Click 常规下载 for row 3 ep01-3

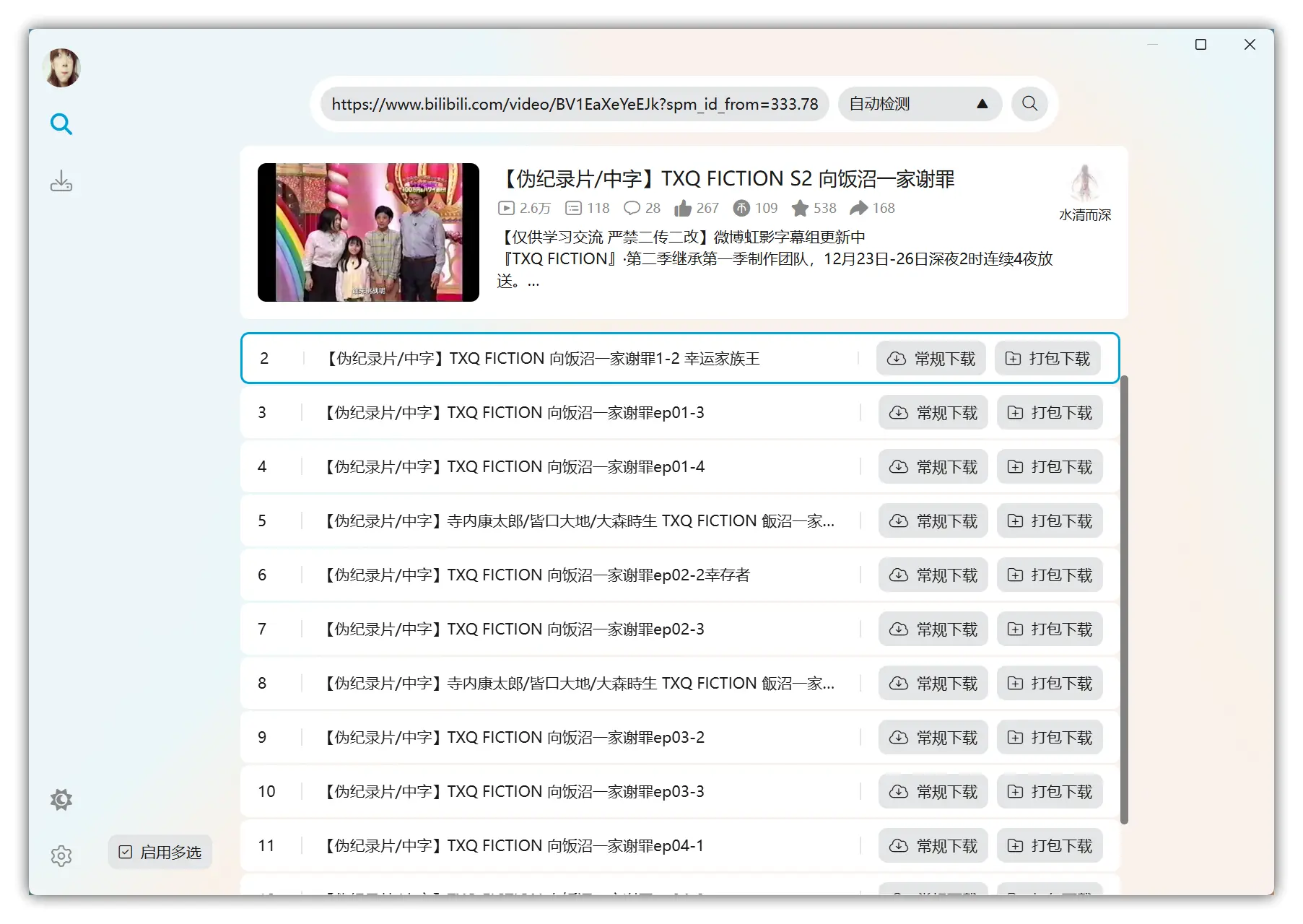pyautogui.click(x=933, y=413)
